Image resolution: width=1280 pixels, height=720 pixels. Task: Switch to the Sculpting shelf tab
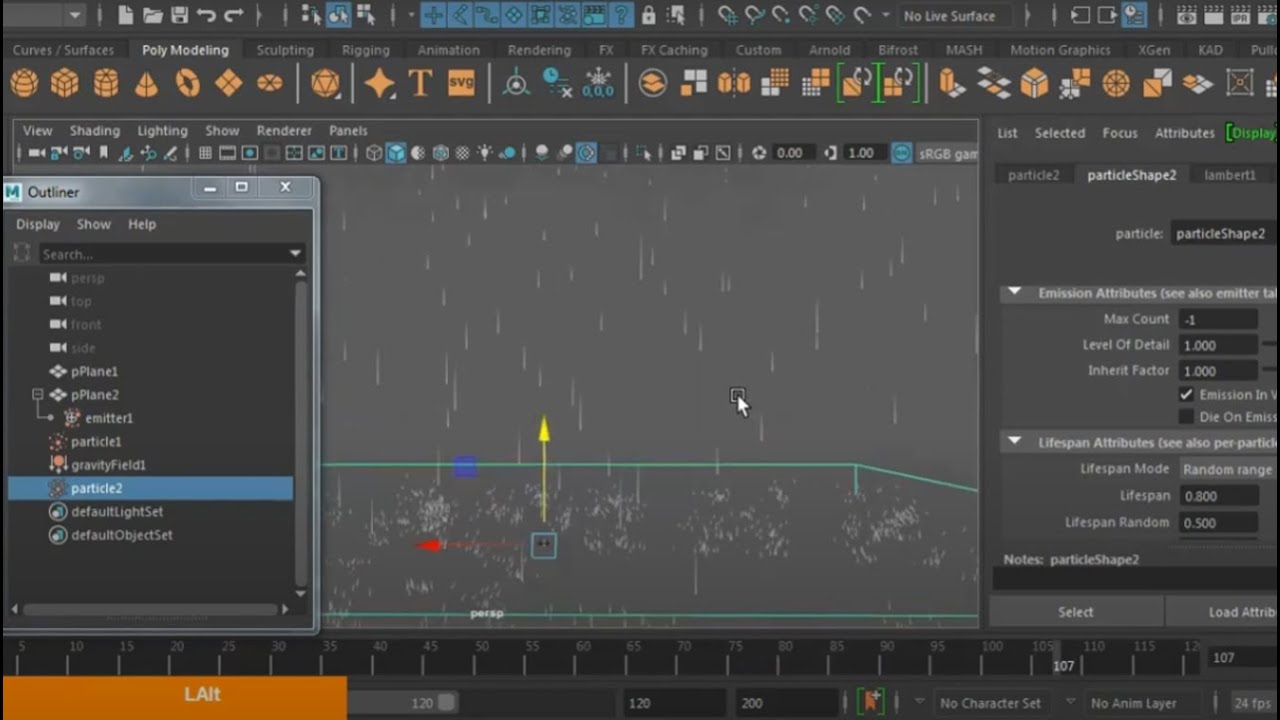285,50
